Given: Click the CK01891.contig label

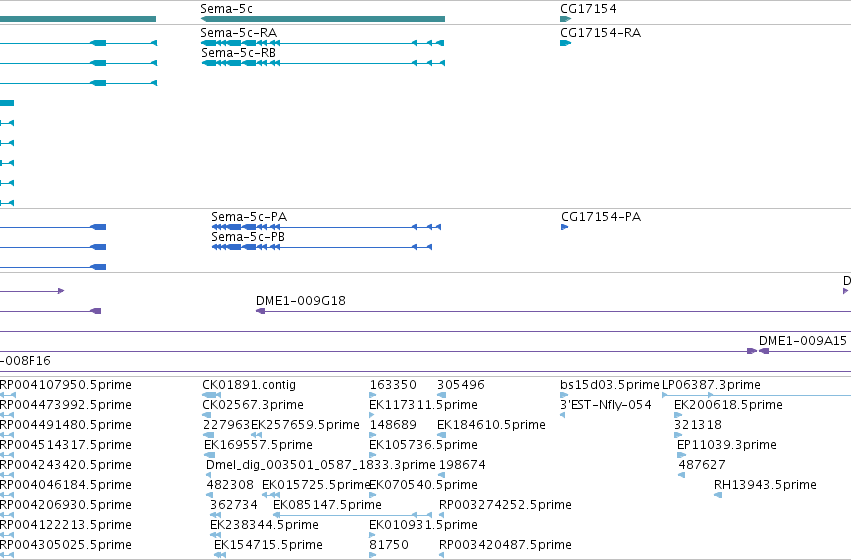Looking at the screenshot, I should (249, 385).
